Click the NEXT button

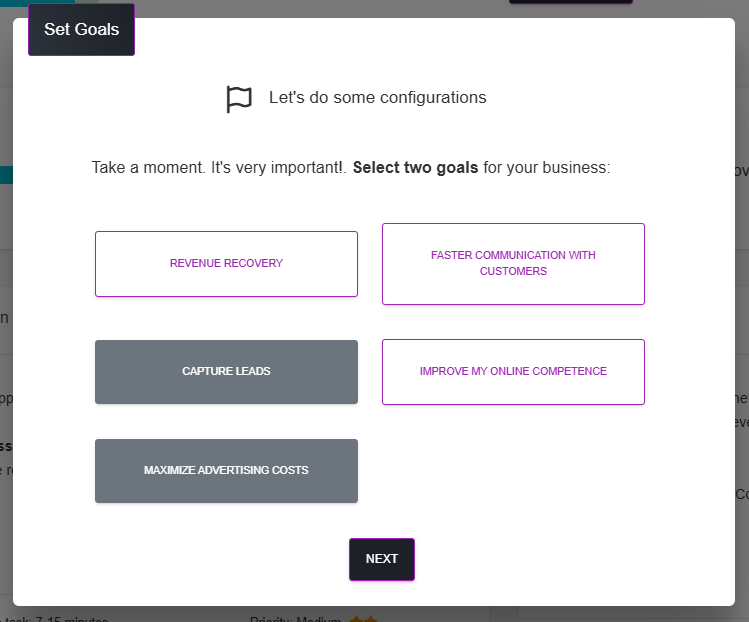[382, 559]
